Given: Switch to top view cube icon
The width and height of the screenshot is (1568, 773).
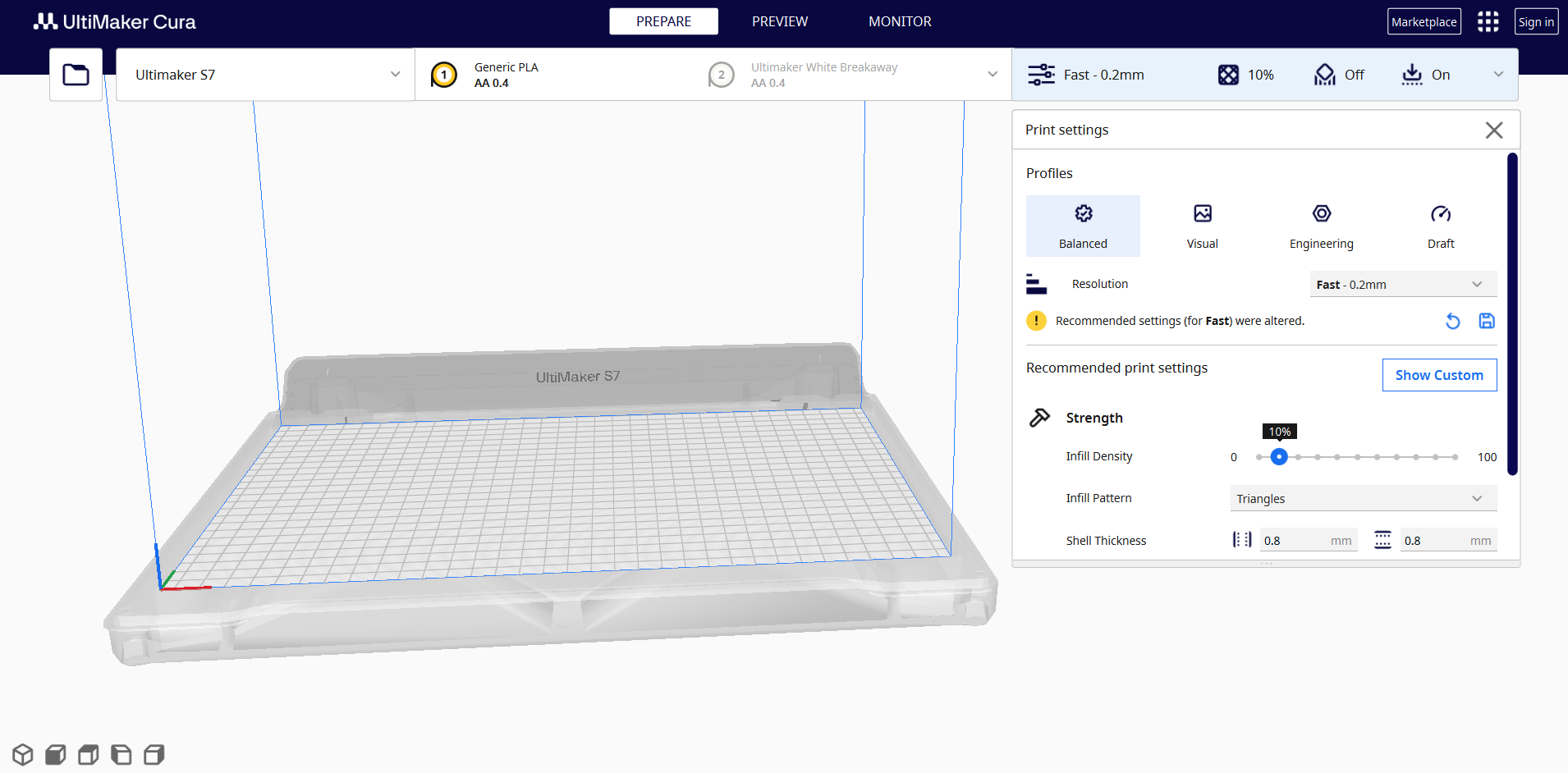Looking at the screenshot, I should [89, 754].
